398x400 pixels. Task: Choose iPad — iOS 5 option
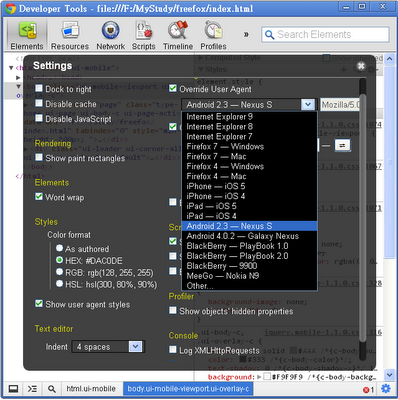point(249,206)
